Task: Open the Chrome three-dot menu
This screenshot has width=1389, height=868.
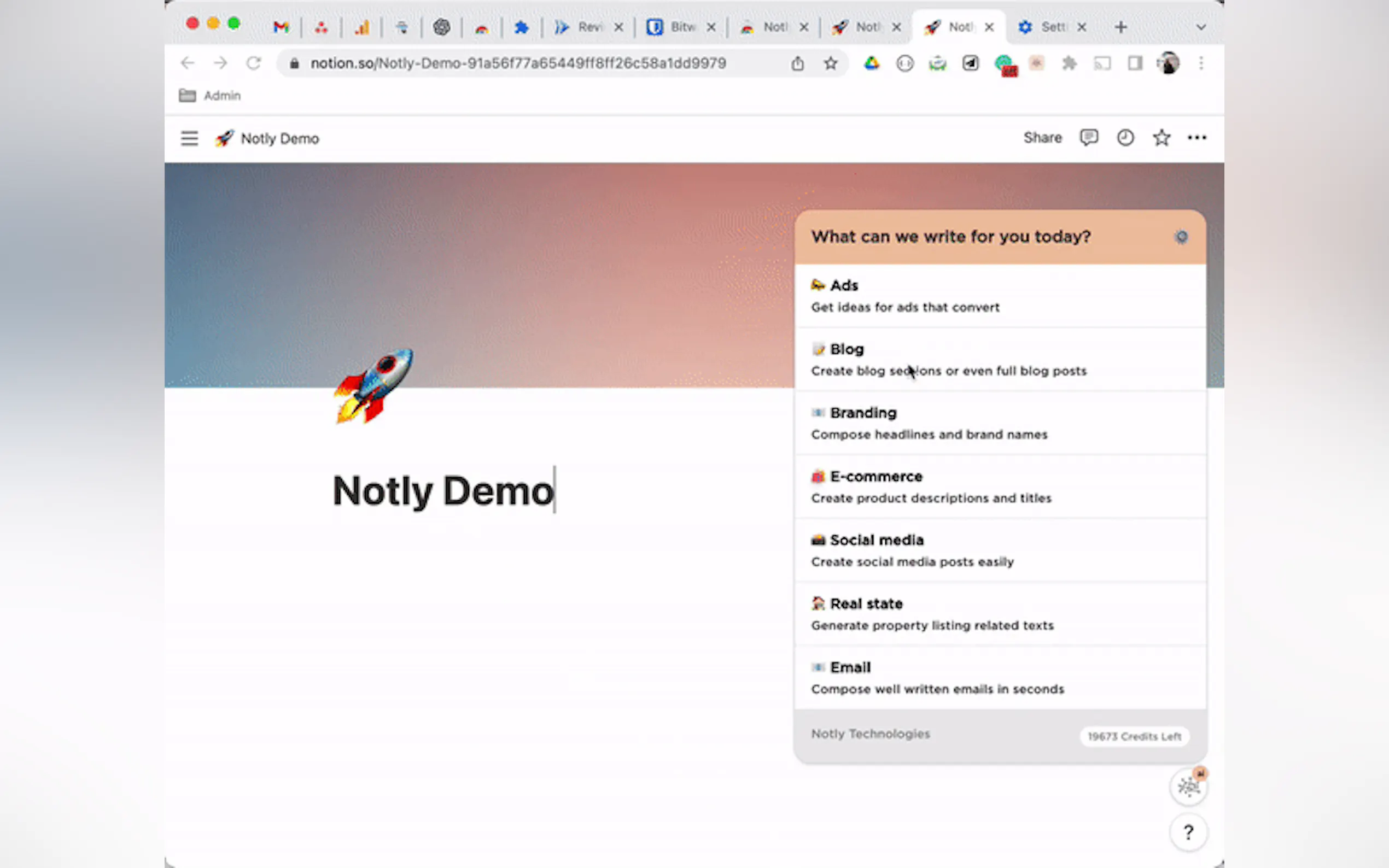Action: (x=1201, y=63)
